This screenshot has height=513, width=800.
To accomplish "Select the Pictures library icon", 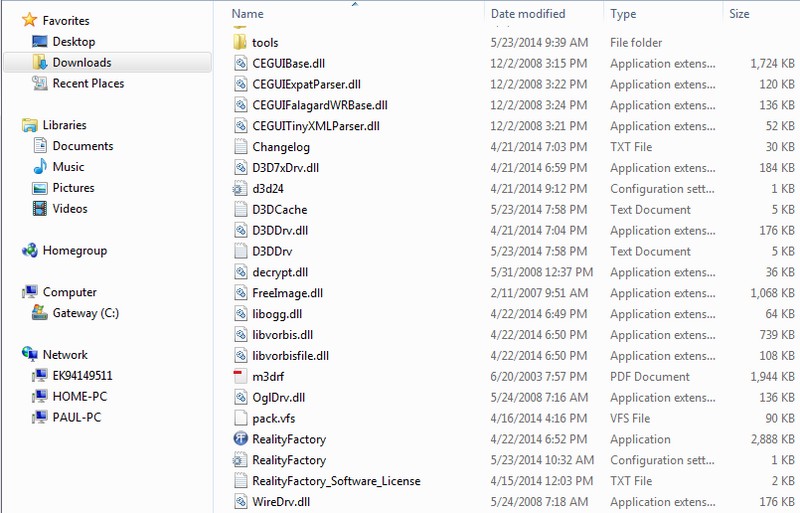I will point(40,188).
